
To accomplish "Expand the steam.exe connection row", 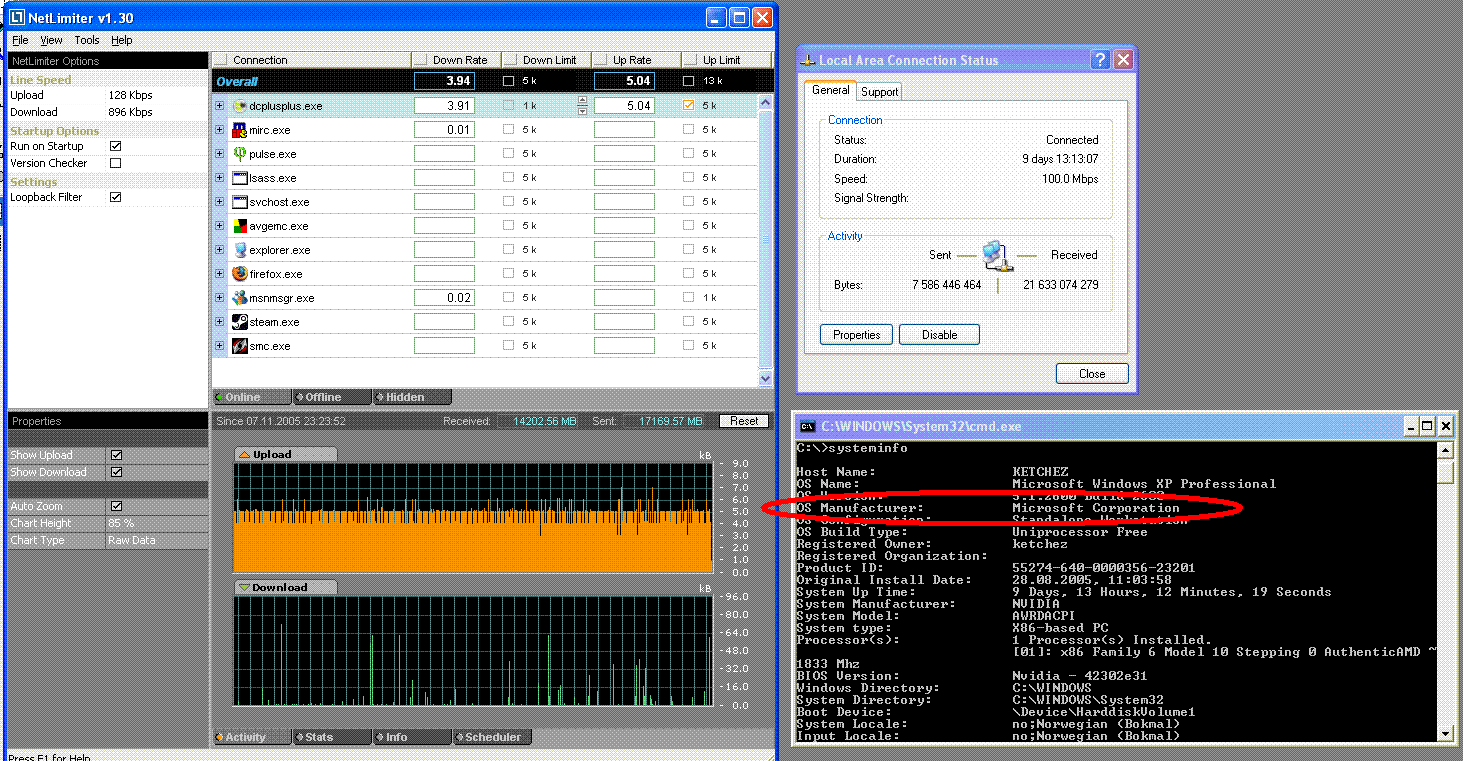I will click(220, 321).
